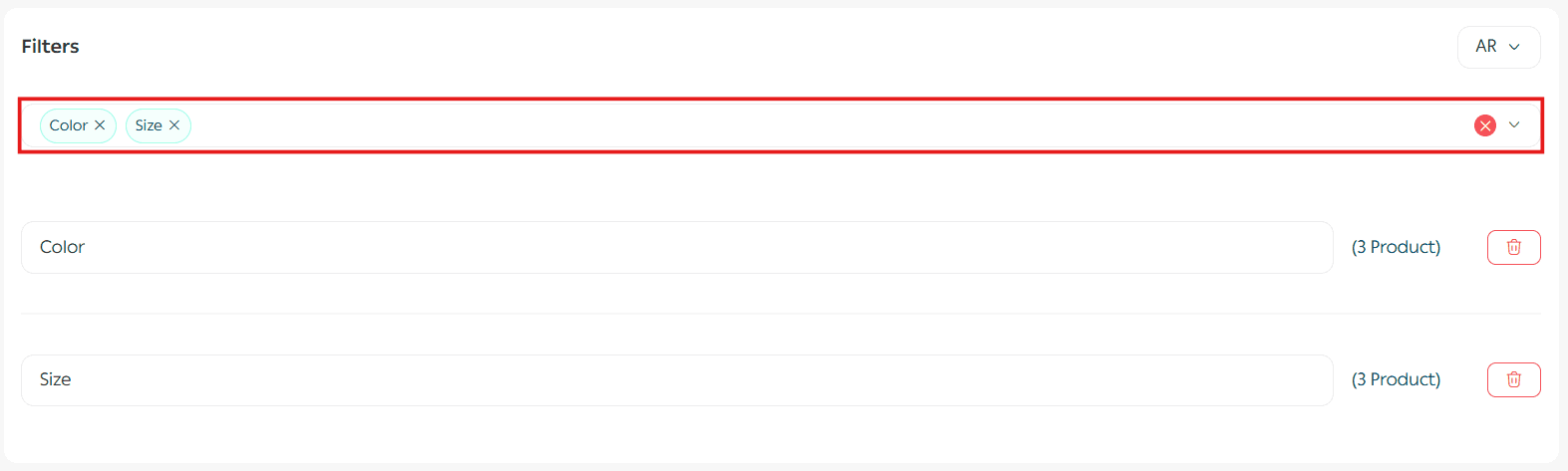Delete the Color filter row

click(1513, 247)
